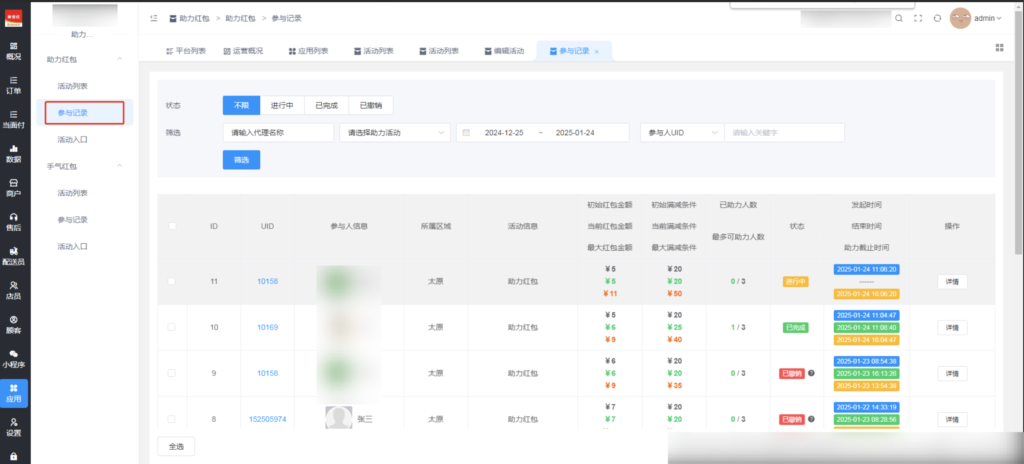The height and width of the screenshot is (464, 1024).
Task: Click the start date 2024-12-25 field
Action: 506,133
